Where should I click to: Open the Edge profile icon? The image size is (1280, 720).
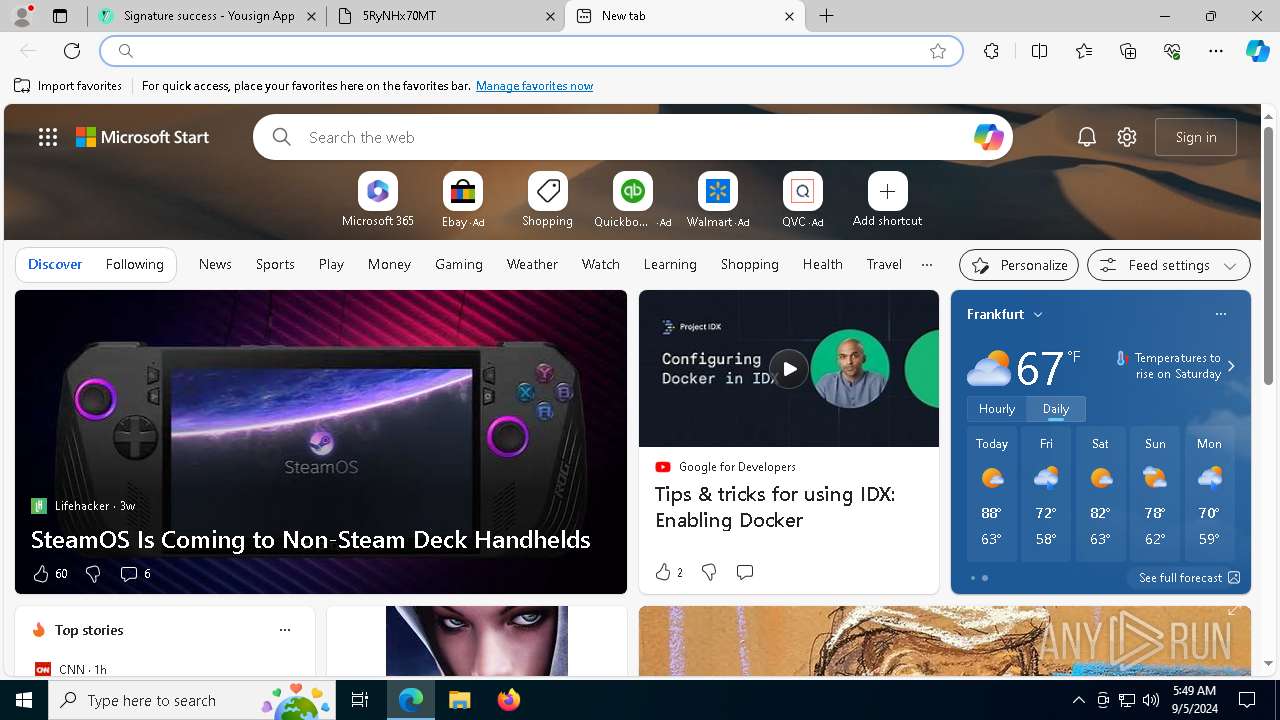click(22, 16)
